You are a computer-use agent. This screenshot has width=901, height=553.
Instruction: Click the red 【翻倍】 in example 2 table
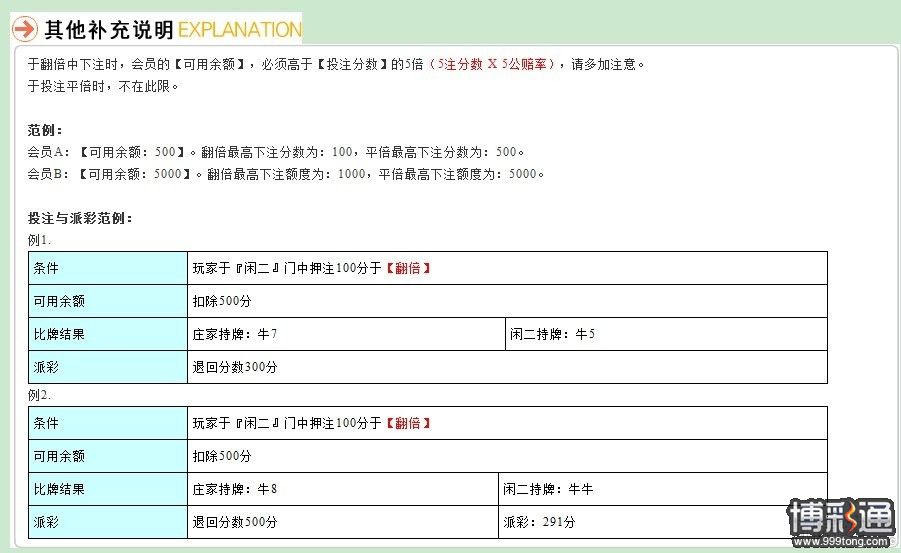click(x=408, y=424)
